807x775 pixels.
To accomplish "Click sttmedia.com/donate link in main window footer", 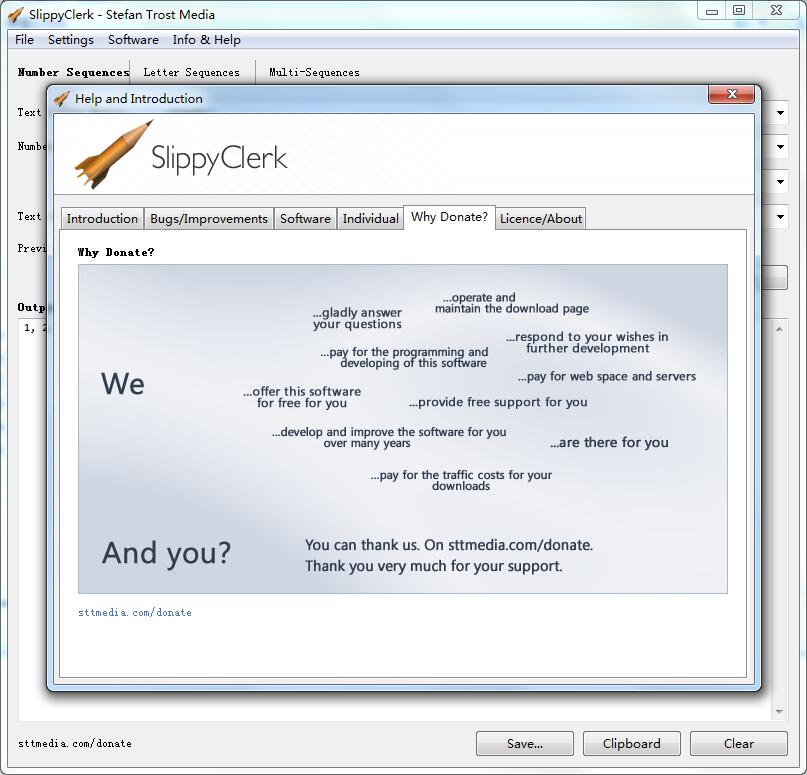I will (x=75, y=744).
